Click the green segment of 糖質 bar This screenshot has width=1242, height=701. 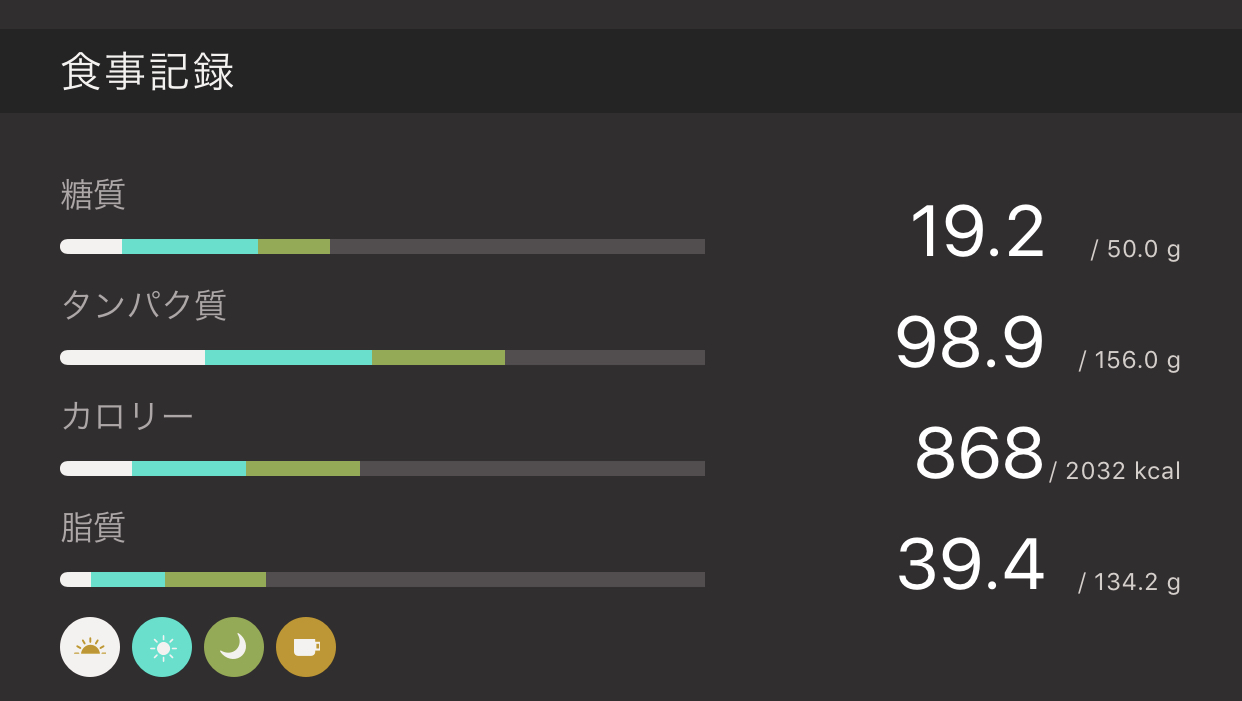click(294, 247)
